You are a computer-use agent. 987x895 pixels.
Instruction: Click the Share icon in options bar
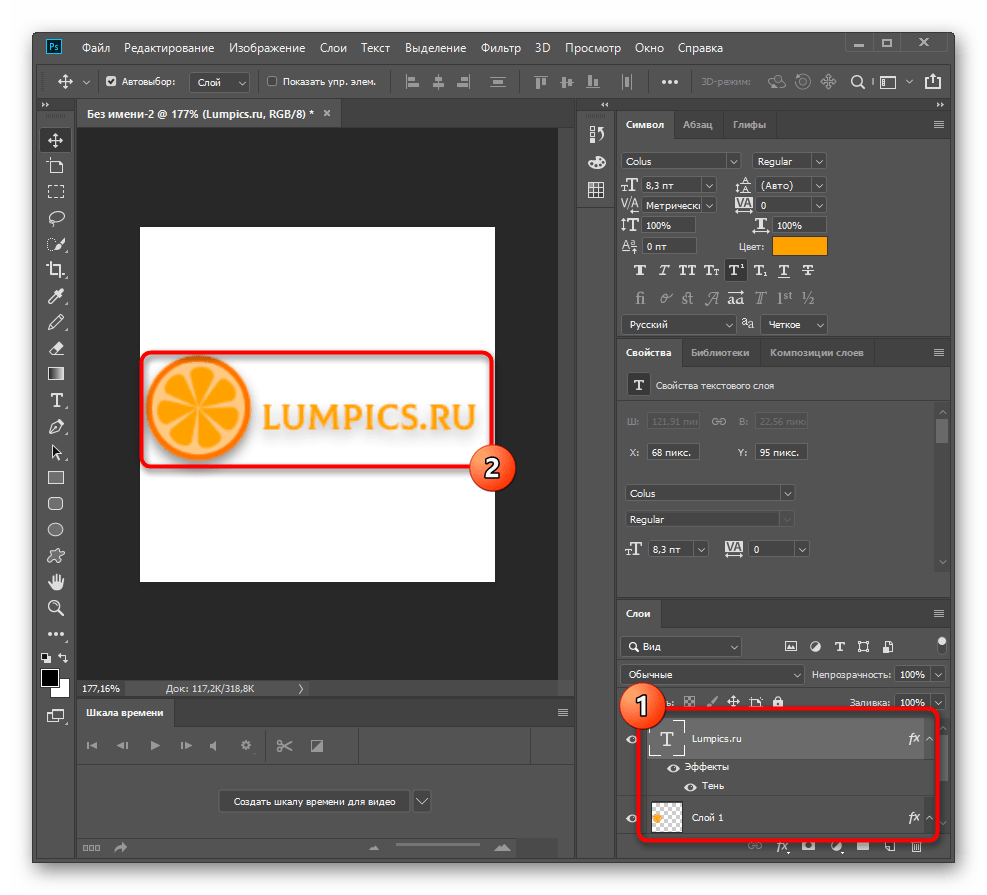coord(933,82)
